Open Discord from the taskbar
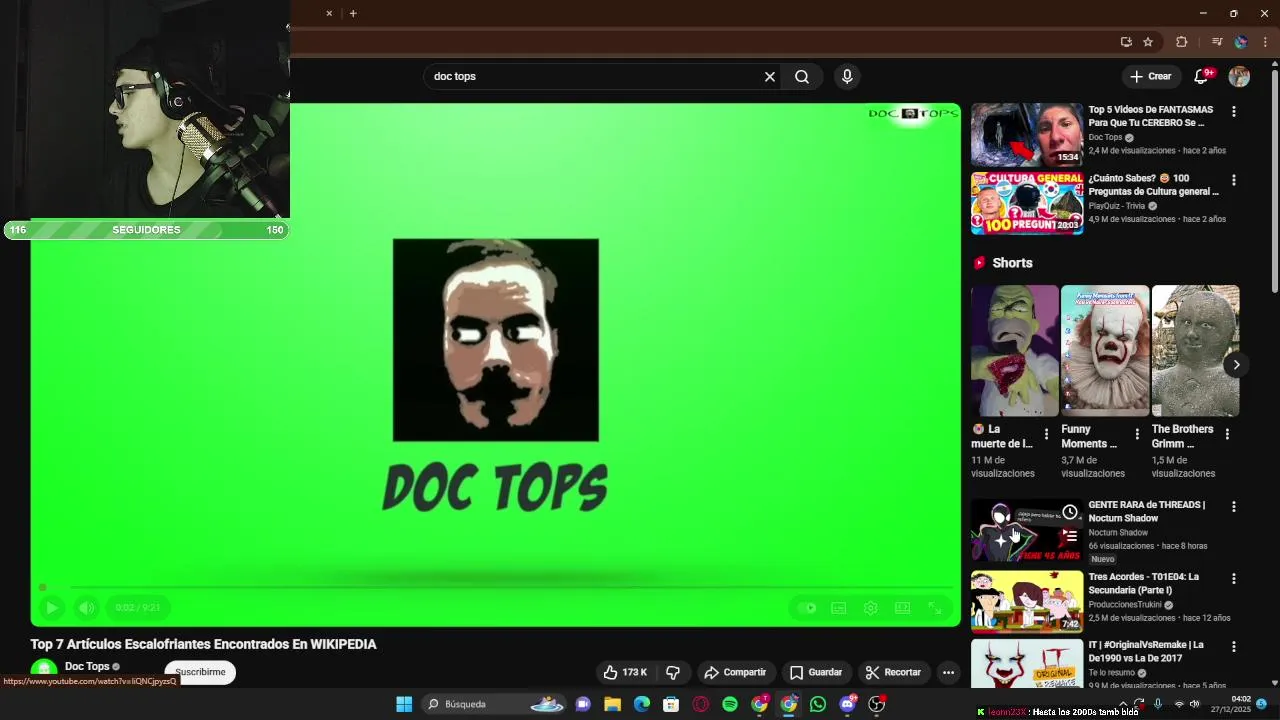 pos(848,704)
